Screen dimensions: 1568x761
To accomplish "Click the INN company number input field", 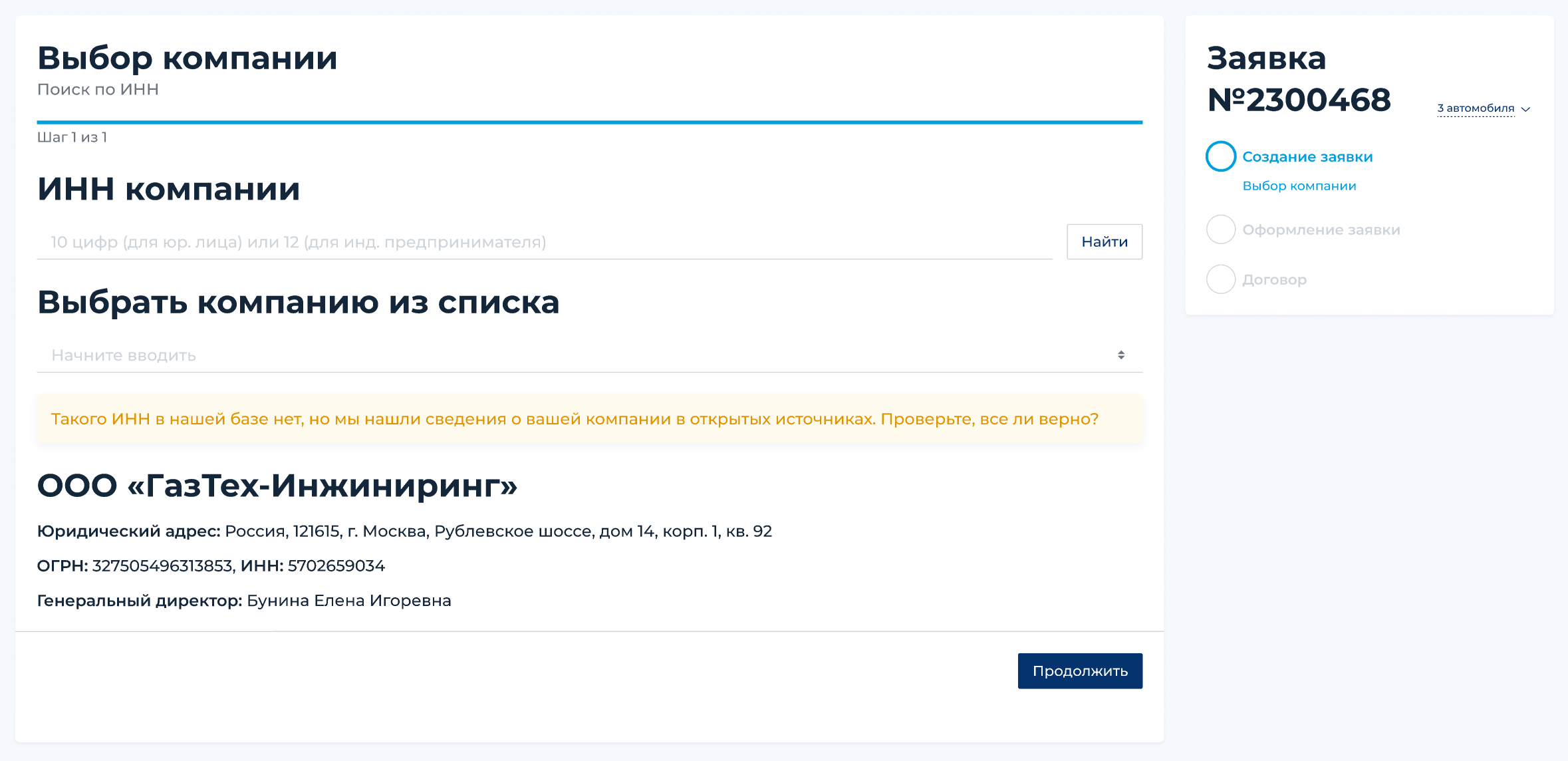I will [x=544, y=242].
